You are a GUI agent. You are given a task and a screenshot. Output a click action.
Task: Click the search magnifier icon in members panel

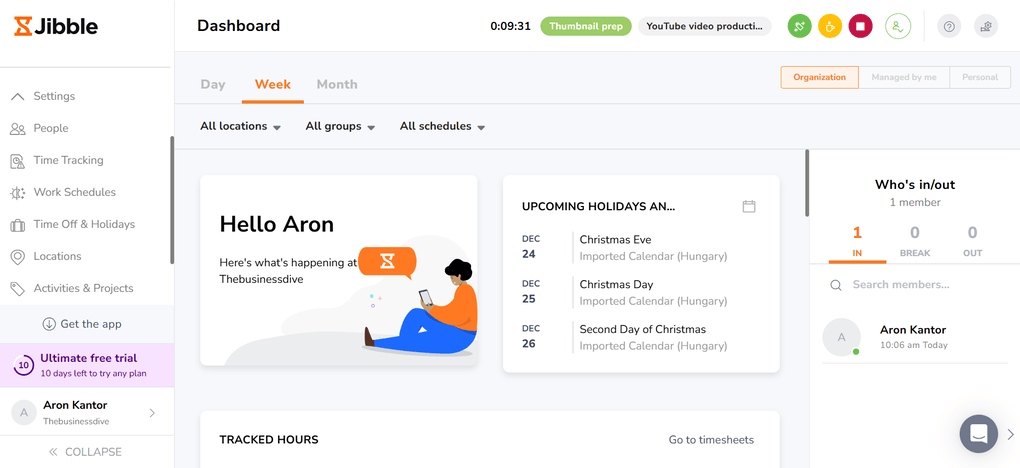point(836,285)
